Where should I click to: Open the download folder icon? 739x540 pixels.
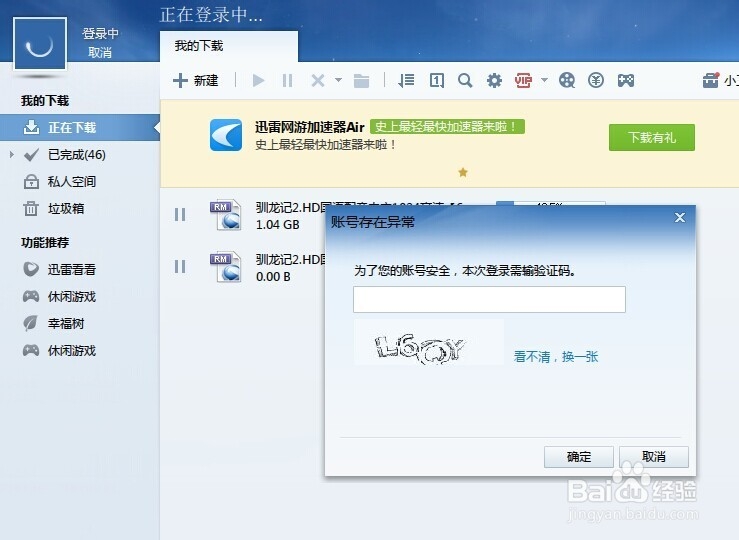click(x=361, y=81)
